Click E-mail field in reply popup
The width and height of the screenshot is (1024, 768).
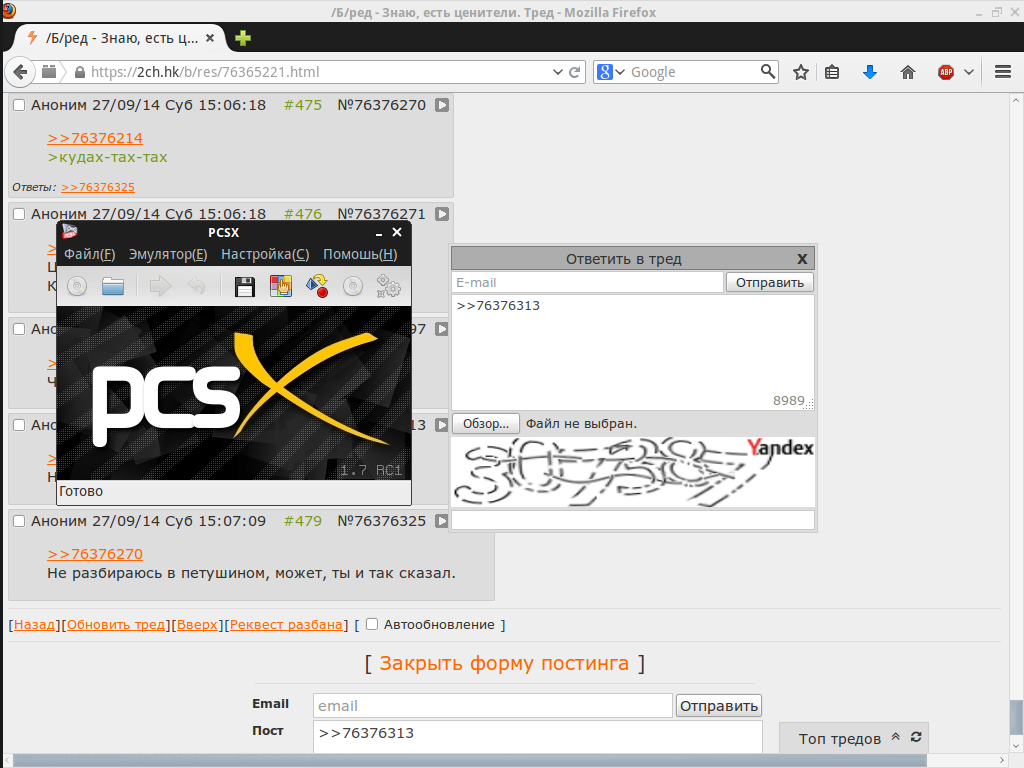tap(588, 282)
